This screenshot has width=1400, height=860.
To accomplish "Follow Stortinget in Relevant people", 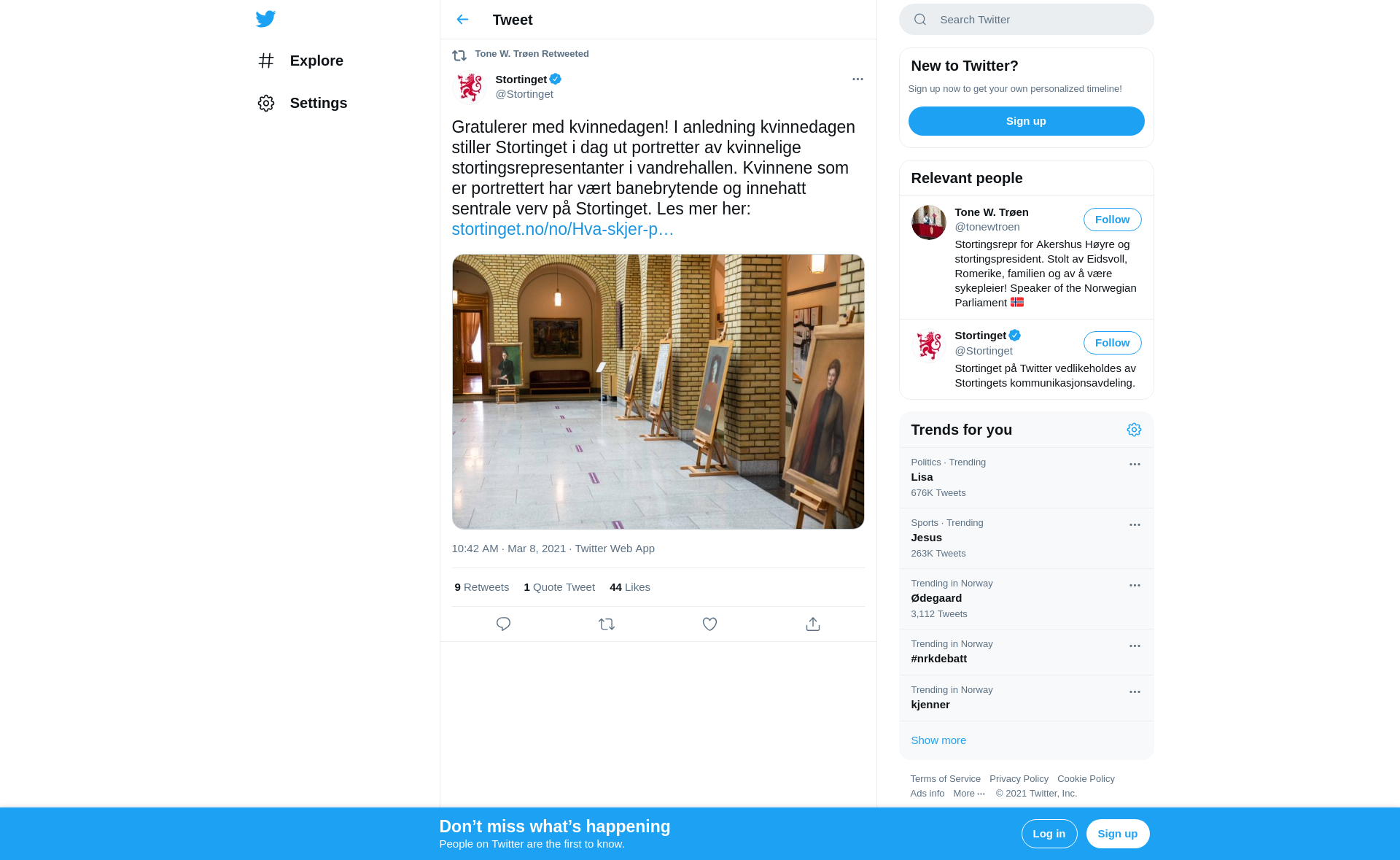I will [1112, 343].
